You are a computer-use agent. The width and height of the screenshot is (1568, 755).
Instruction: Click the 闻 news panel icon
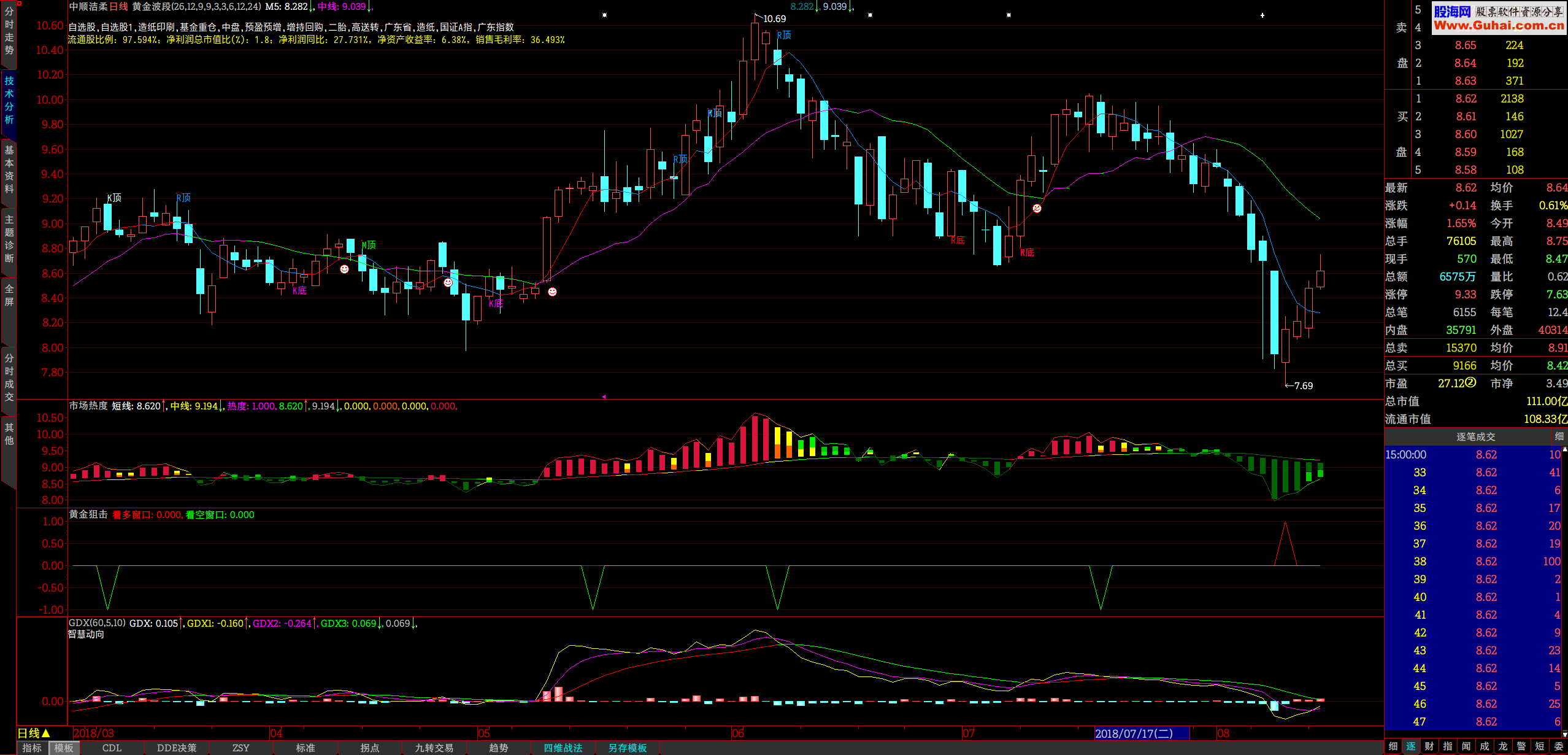pos(1466,746)
